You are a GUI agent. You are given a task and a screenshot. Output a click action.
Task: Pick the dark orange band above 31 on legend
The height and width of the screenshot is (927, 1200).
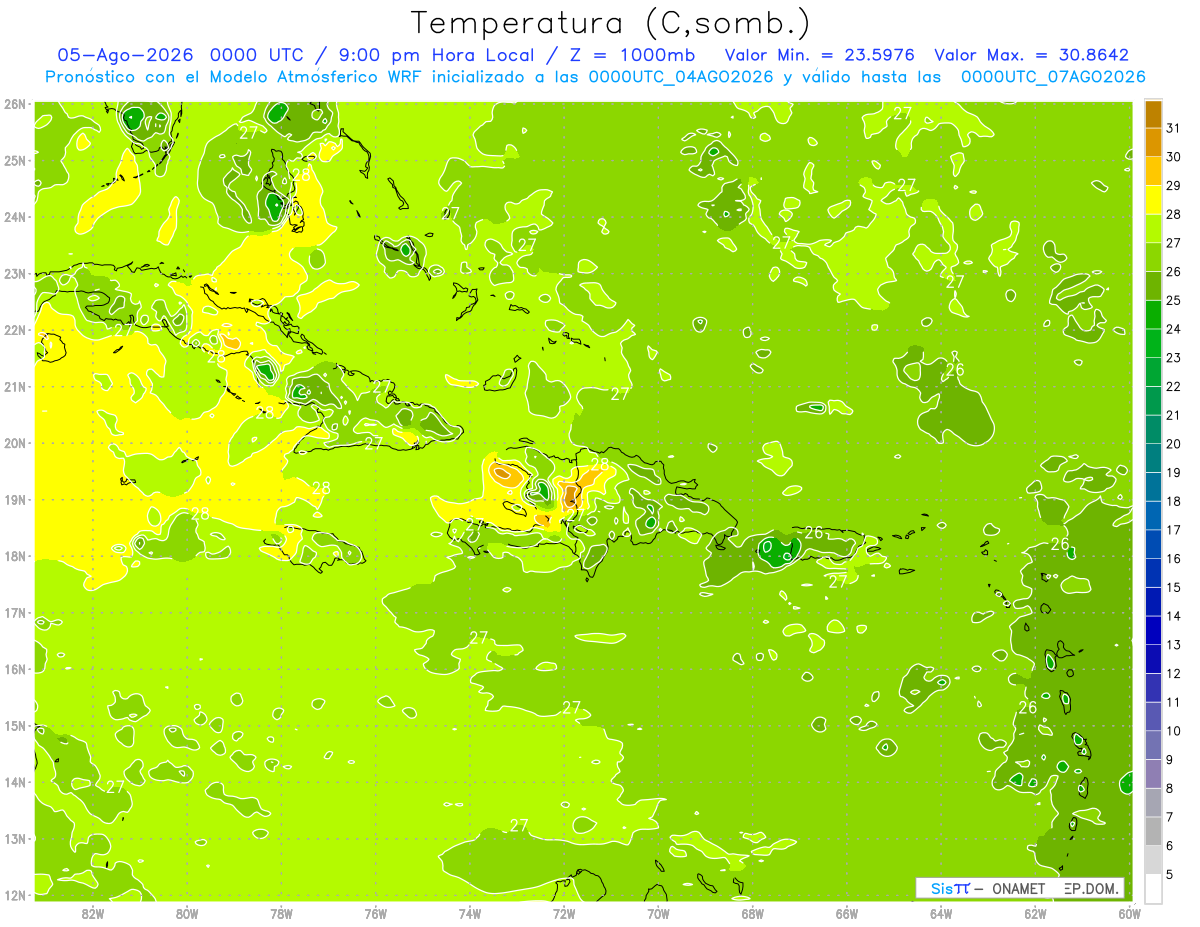click(1153, 114)
